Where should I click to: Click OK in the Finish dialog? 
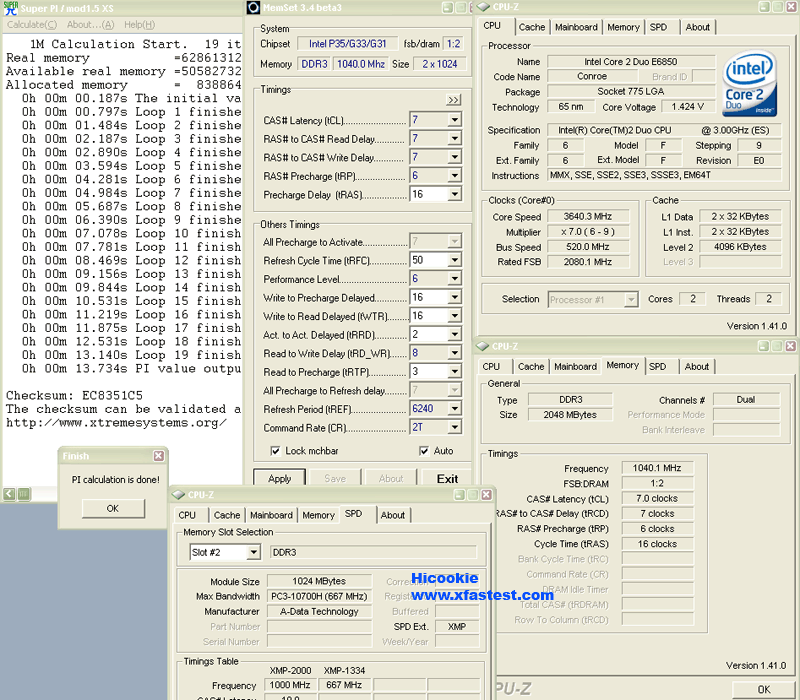112,508
